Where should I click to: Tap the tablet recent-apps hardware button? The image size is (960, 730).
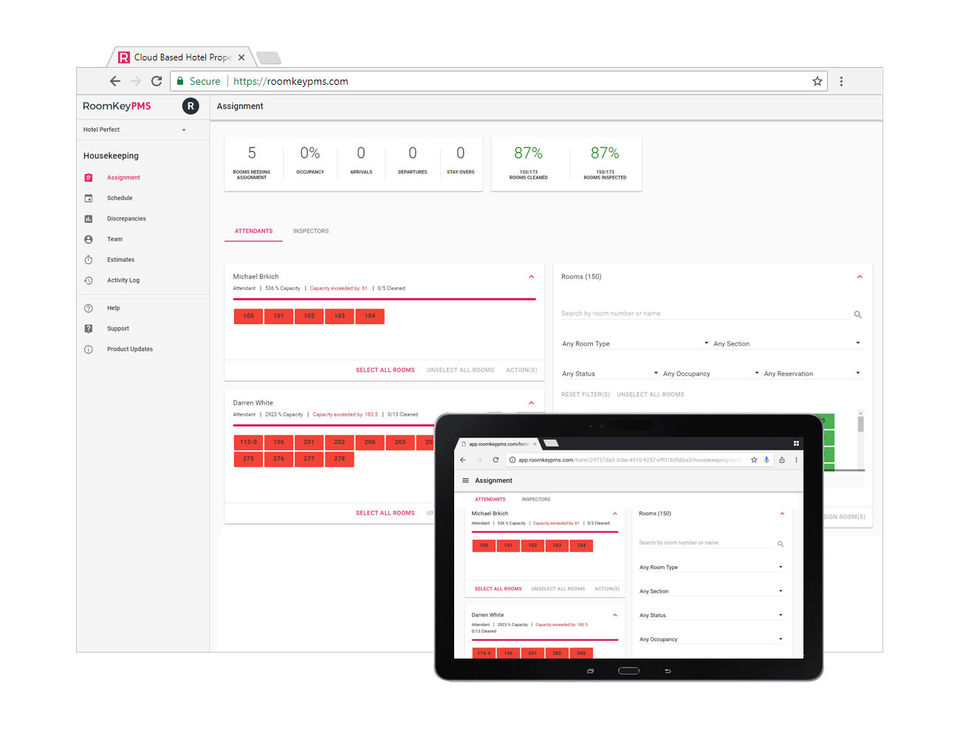point(590,671)
